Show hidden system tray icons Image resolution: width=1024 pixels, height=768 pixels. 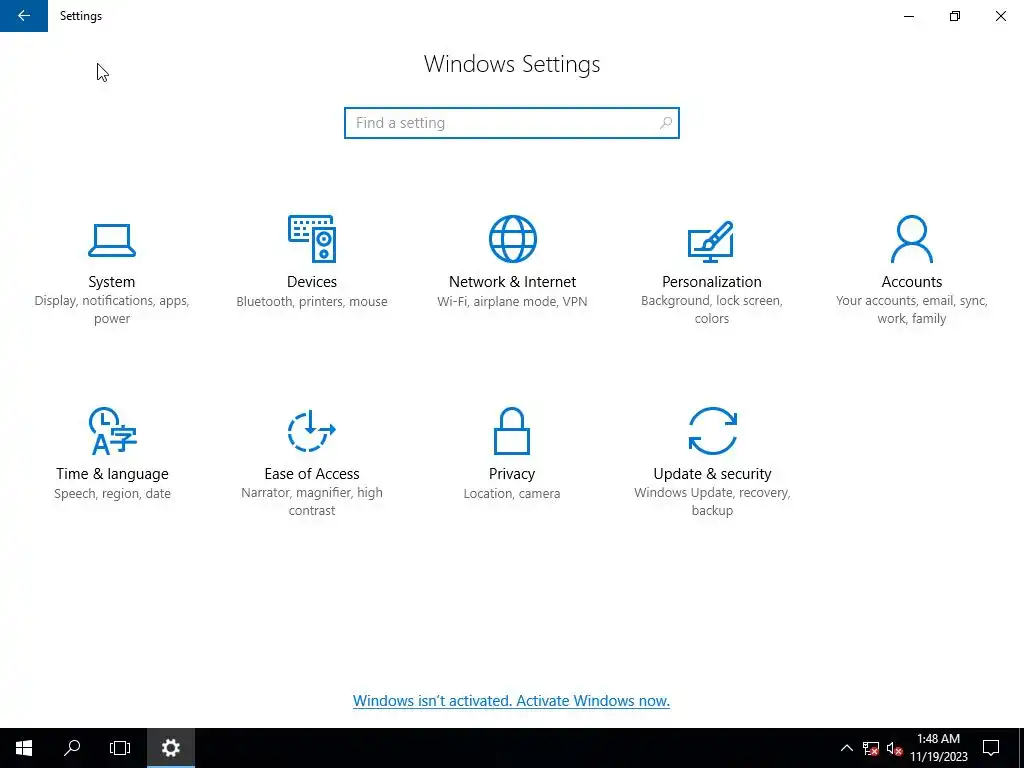pyautogui.click(x=846, y=748)
